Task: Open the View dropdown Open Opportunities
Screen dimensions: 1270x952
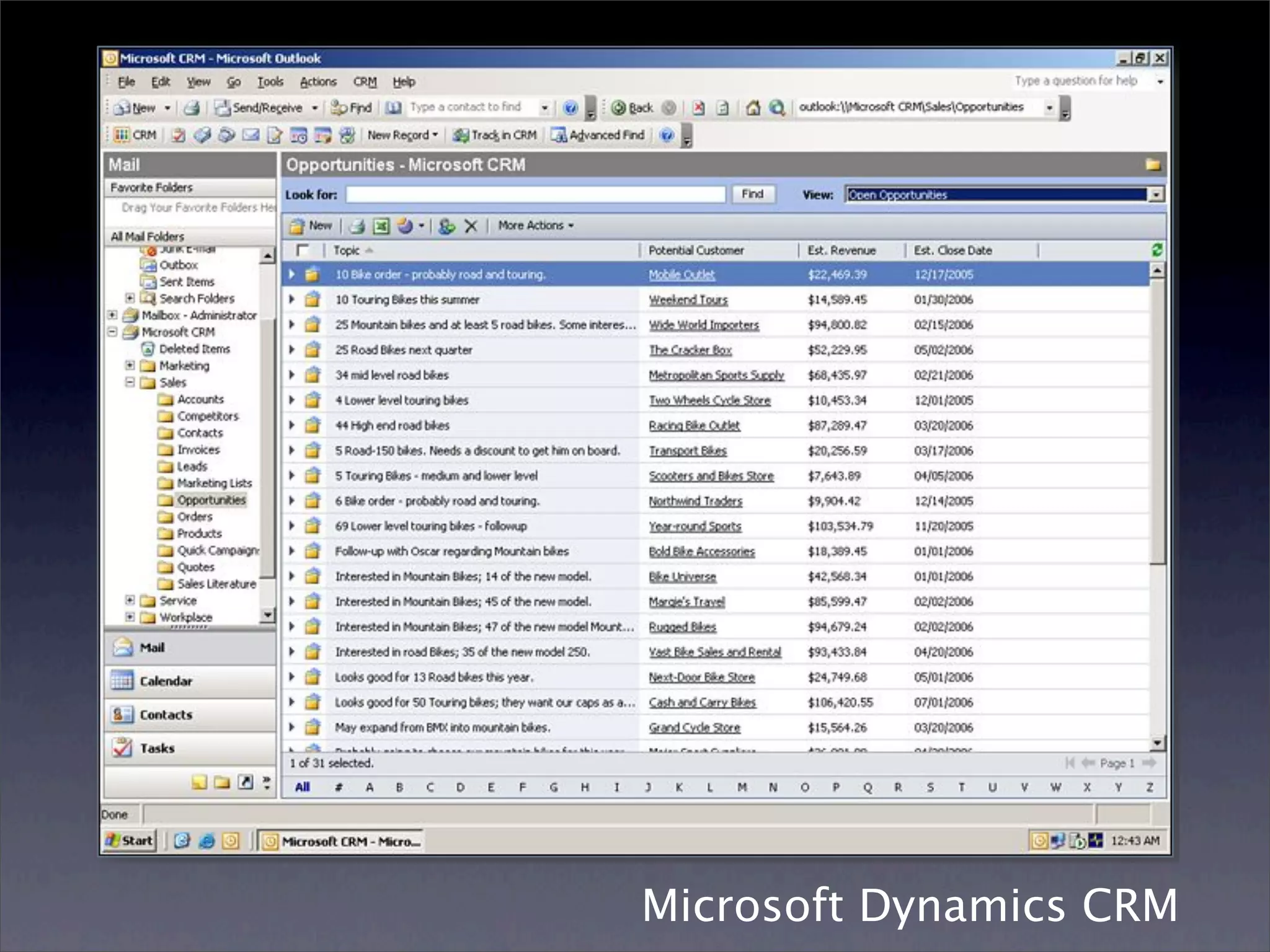Action: pos(1004,195)
